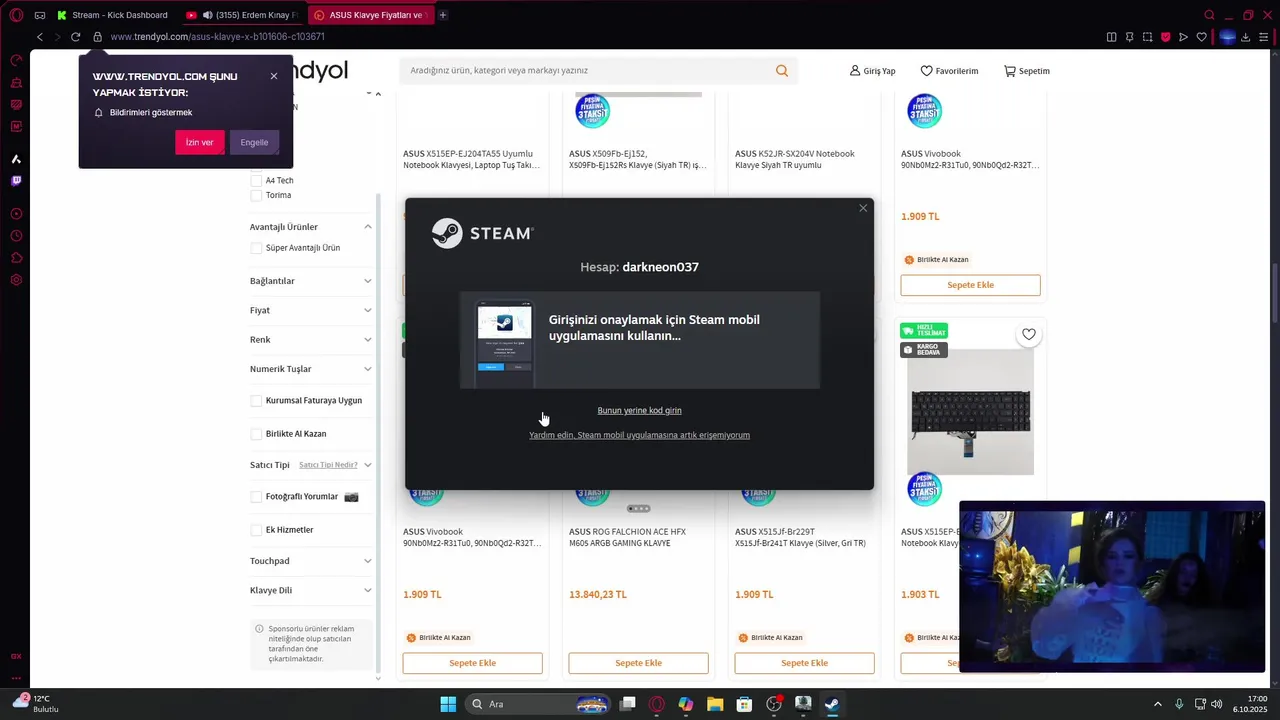Click Yardım edin Steam mobil help link
1280x720 pixels.
[x=639, y=435]
